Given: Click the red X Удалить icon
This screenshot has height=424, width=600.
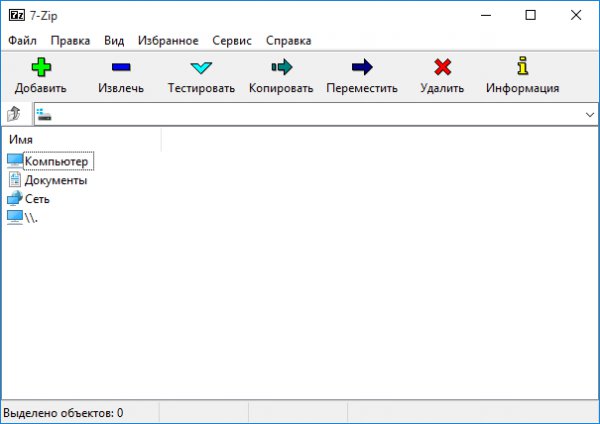Looking at the screenshot, I should pyautogui.click(x=443, y=67).
